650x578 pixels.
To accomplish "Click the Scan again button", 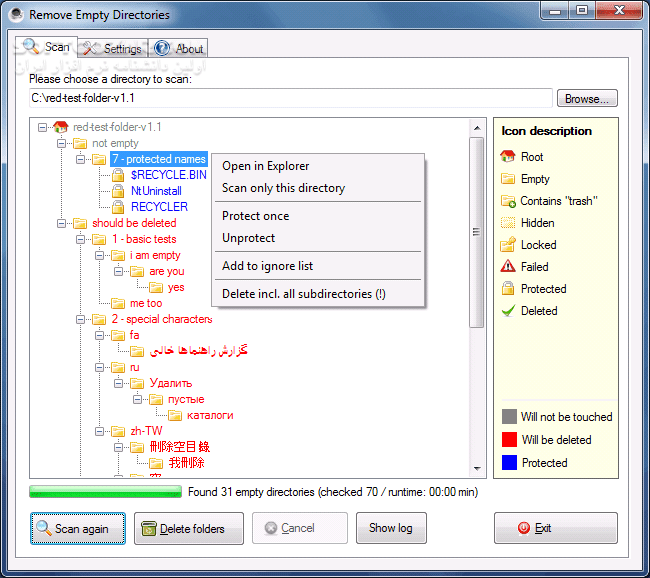I will (x=78, y=528).
